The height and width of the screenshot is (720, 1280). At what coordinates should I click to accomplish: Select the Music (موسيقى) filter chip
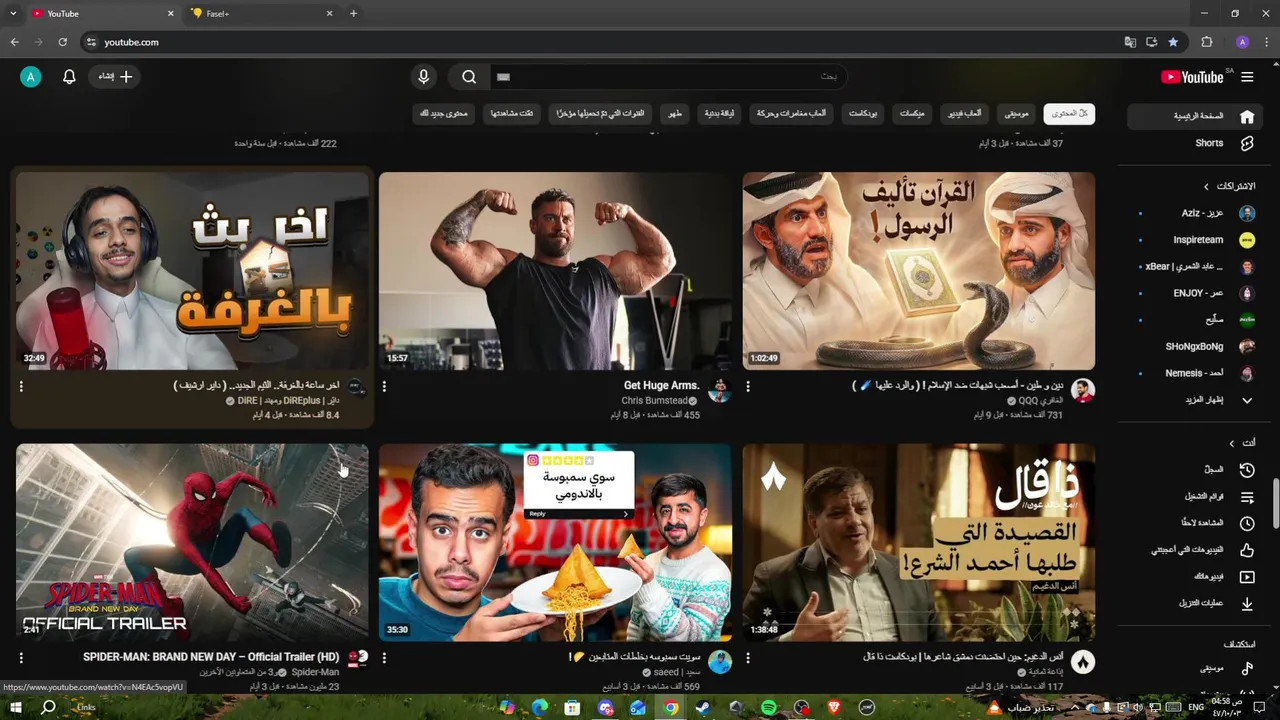click(1017, 114)
